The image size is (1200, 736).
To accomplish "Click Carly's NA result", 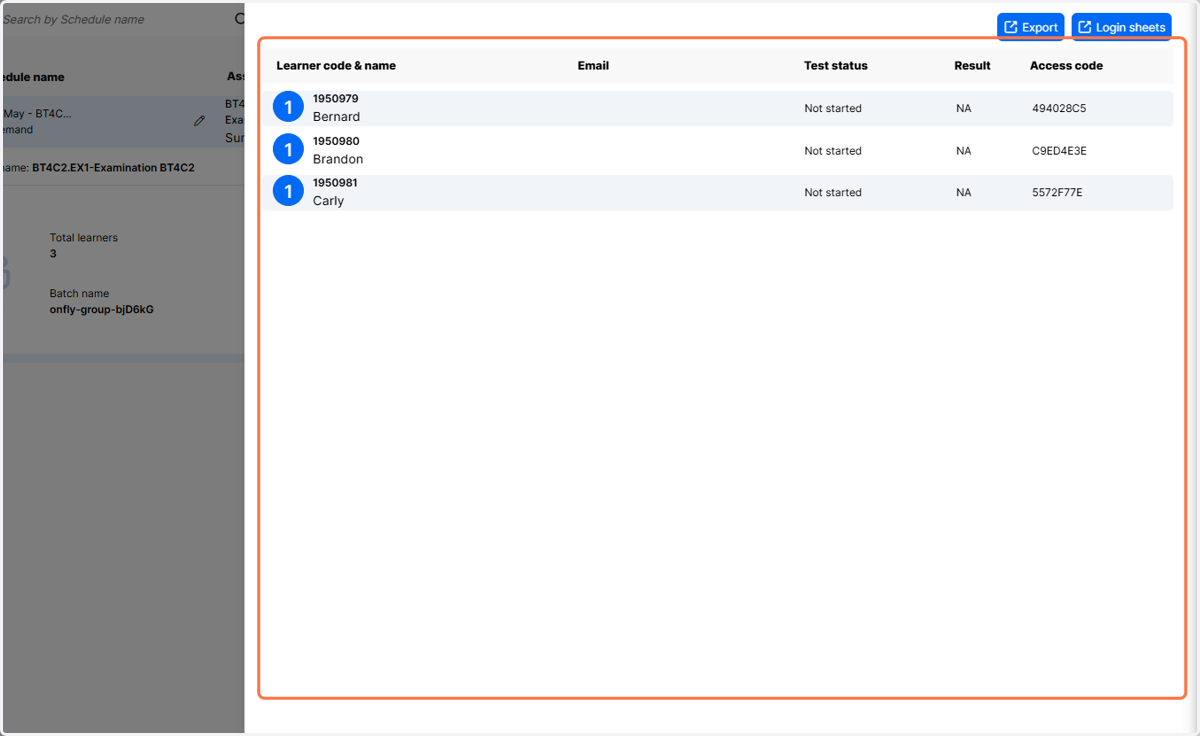I will pos(963,192).
